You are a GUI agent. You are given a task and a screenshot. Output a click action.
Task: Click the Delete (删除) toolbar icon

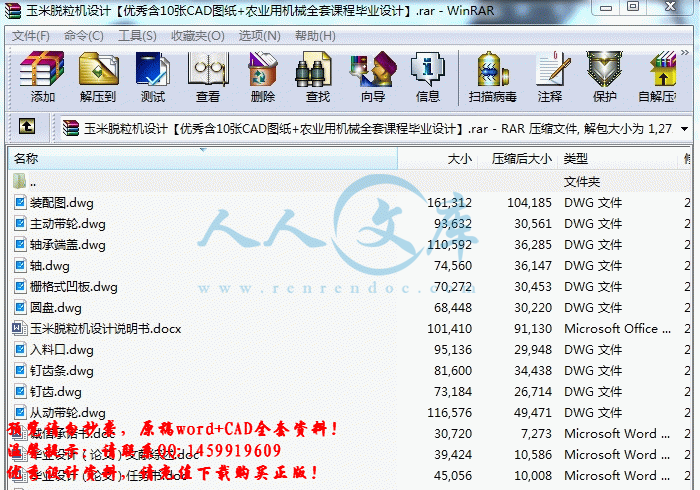(x=262, y=76)
